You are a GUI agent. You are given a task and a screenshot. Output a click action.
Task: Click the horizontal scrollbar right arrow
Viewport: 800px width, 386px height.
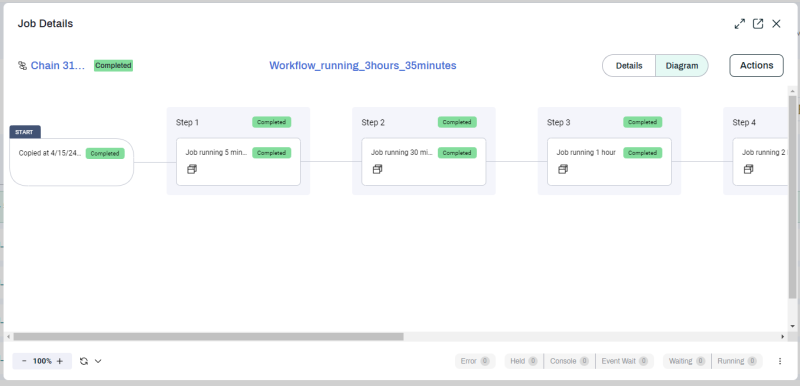click(783, 337)
